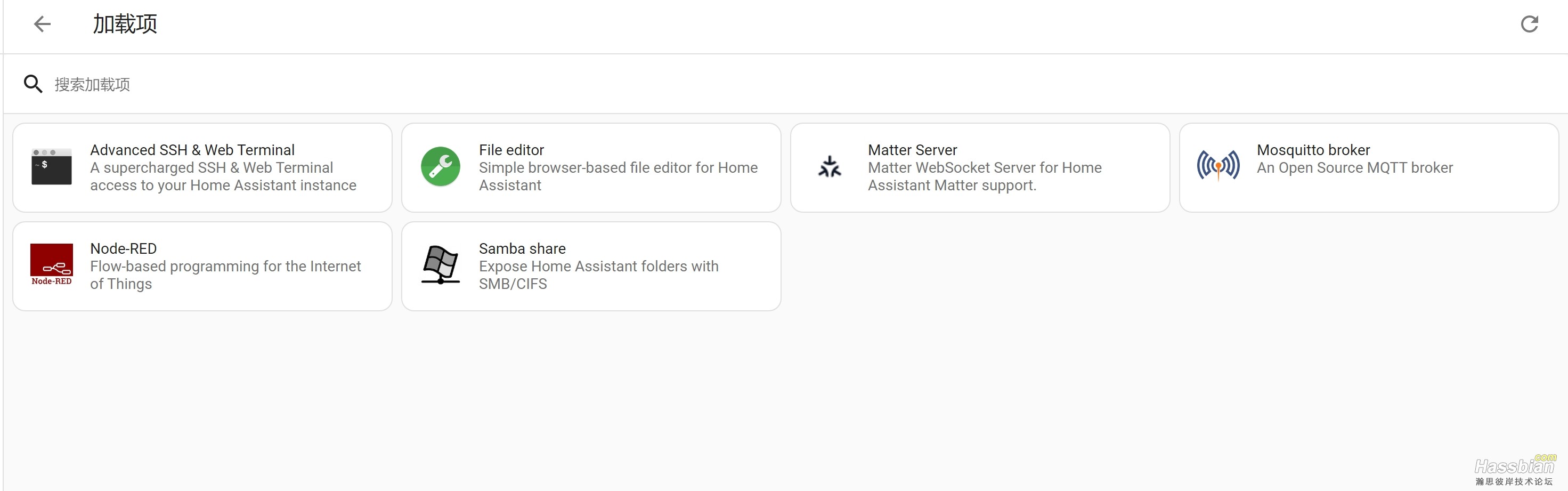This screenshot has height=491, width=1568.
Task: Click the Advanced SSH terminal icon
Action: (52, 167)
